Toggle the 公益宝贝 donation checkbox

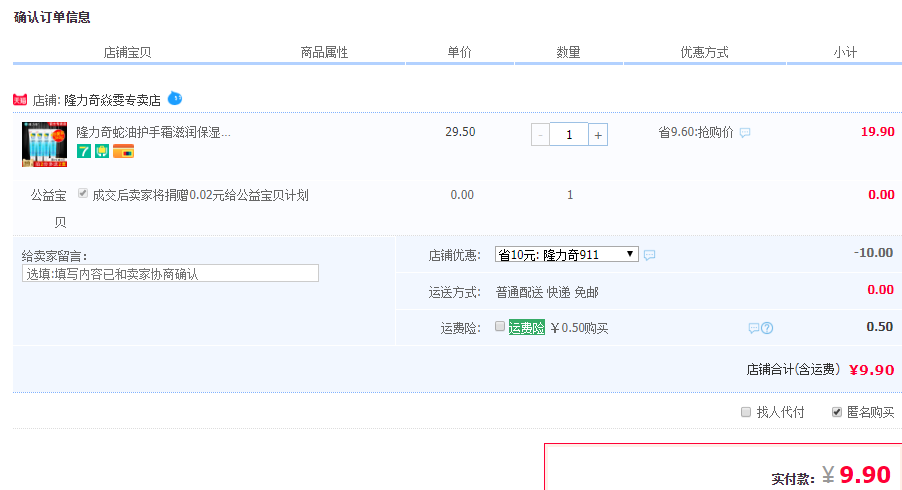tap(83, 193)
